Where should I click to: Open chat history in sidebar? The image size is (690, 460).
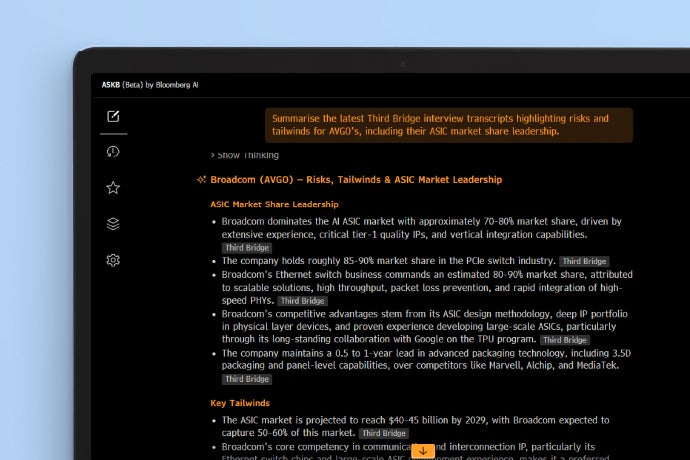[x=113, y=152]
